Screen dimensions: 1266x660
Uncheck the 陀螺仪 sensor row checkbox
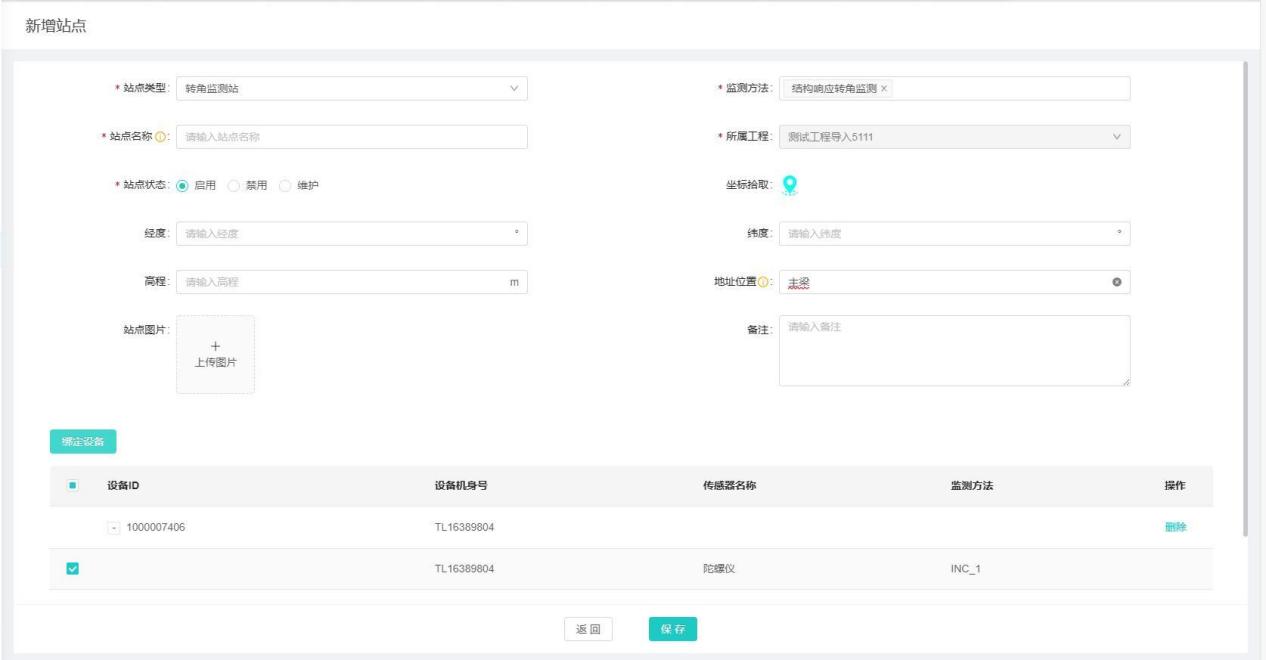(x=72, y=569)
